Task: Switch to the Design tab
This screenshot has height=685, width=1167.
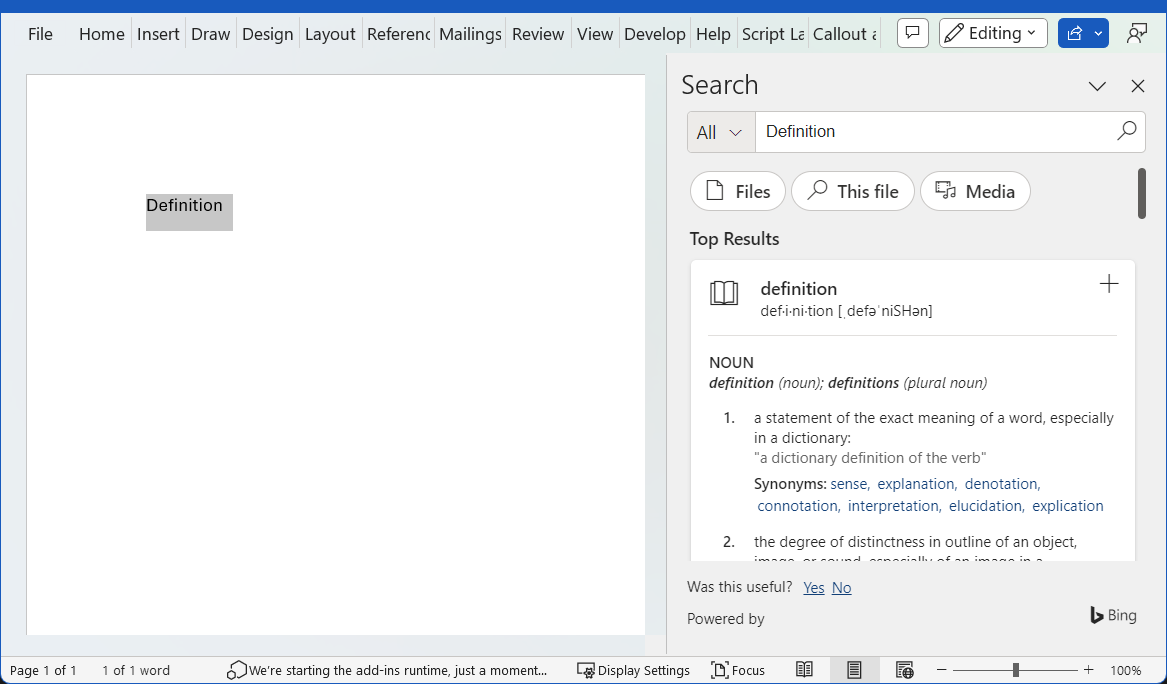Action: click(x=267, y=34)
